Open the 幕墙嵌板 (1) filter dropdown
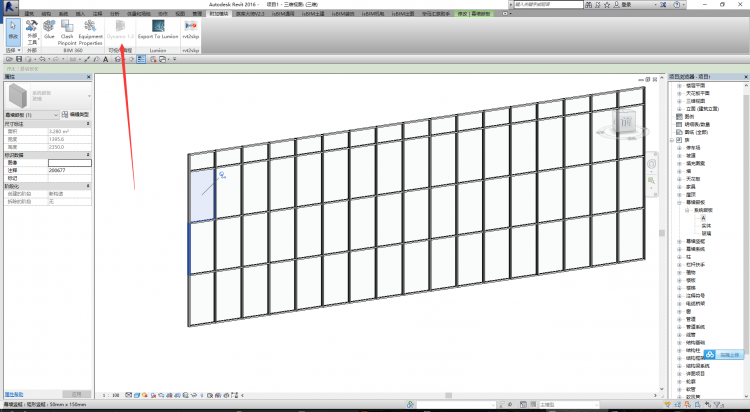Viewport: 750px width, 412px height. [x=32, y=115]
